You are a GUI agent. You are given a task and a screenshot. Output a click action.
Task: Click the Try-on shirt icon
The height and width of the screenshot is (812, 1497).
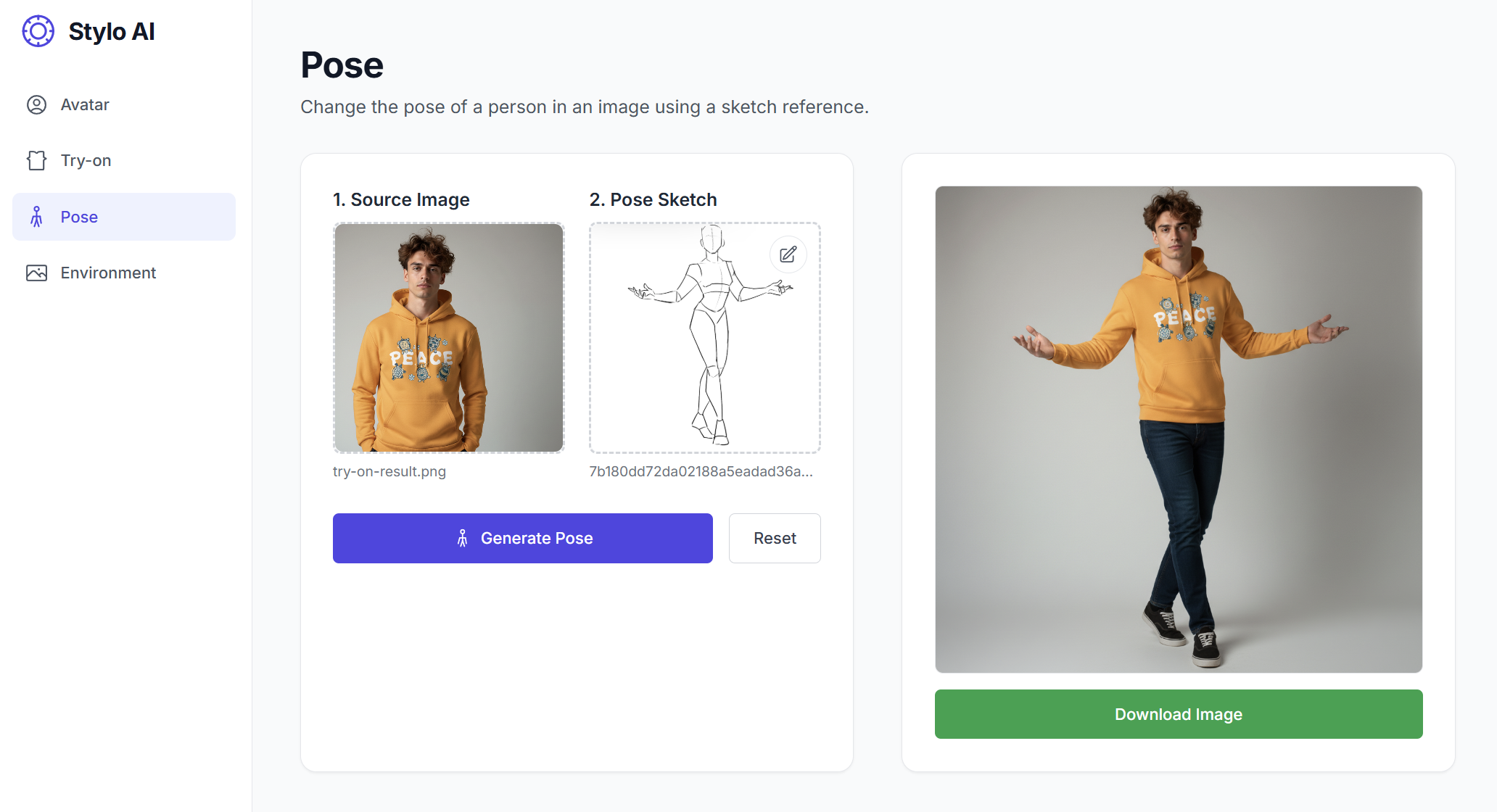[x=36, y=160]
